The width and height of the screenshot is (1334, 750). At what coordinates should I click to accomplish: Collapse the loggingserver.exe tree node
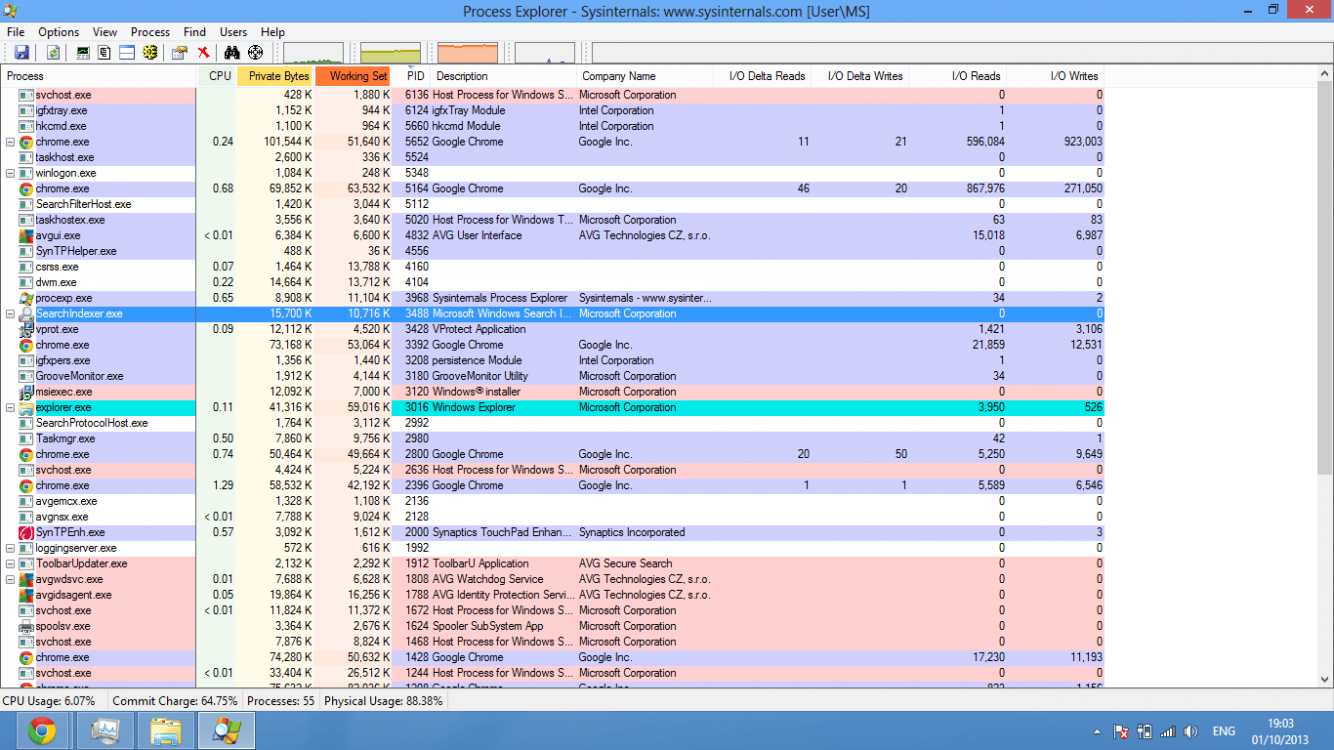pyautogui.click(x=11, y=548)
